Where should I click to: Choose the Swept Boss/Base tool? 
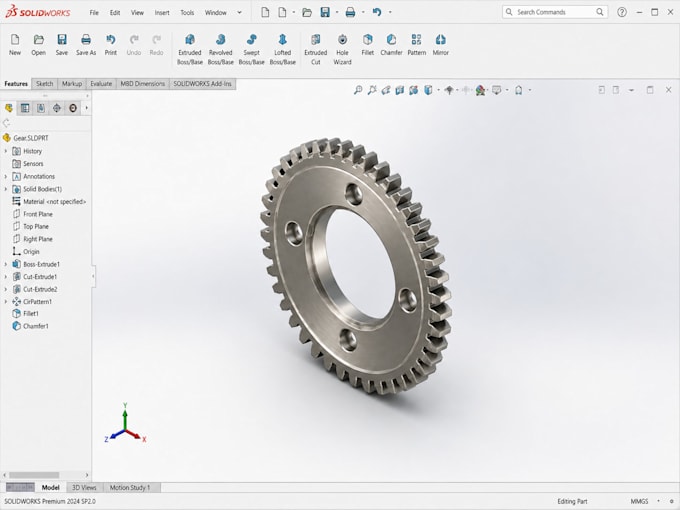[x=252, y=49]
